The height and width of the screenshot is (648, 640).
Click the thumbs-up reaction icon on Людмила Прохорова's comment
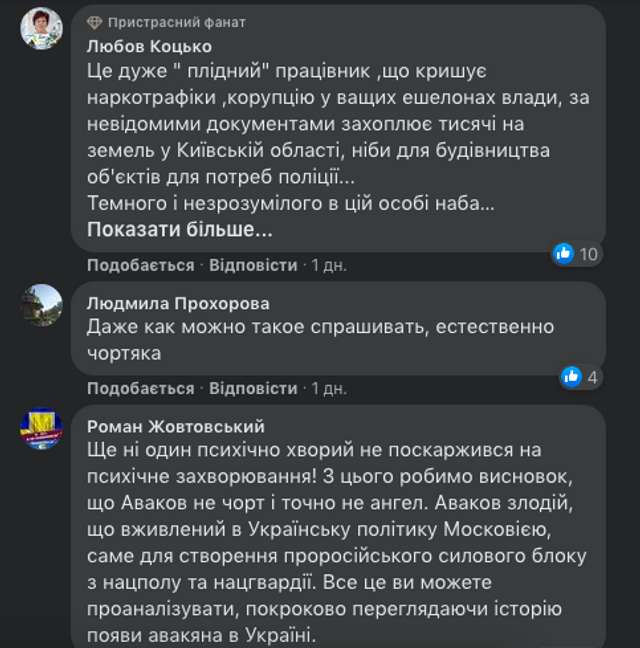click(x=572, y=376)
